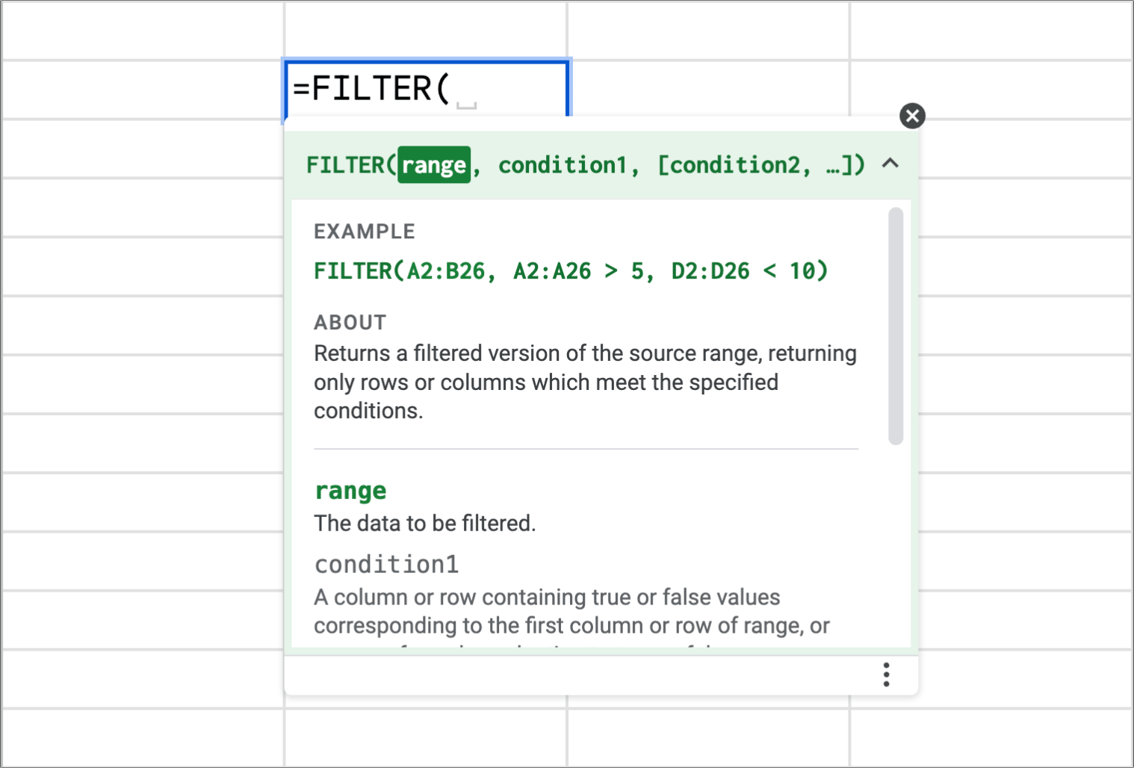Click the condition1 parameter heading in description
This screenshot has width=1134, height=768.
pyautogui.click(x=387, y=564)
